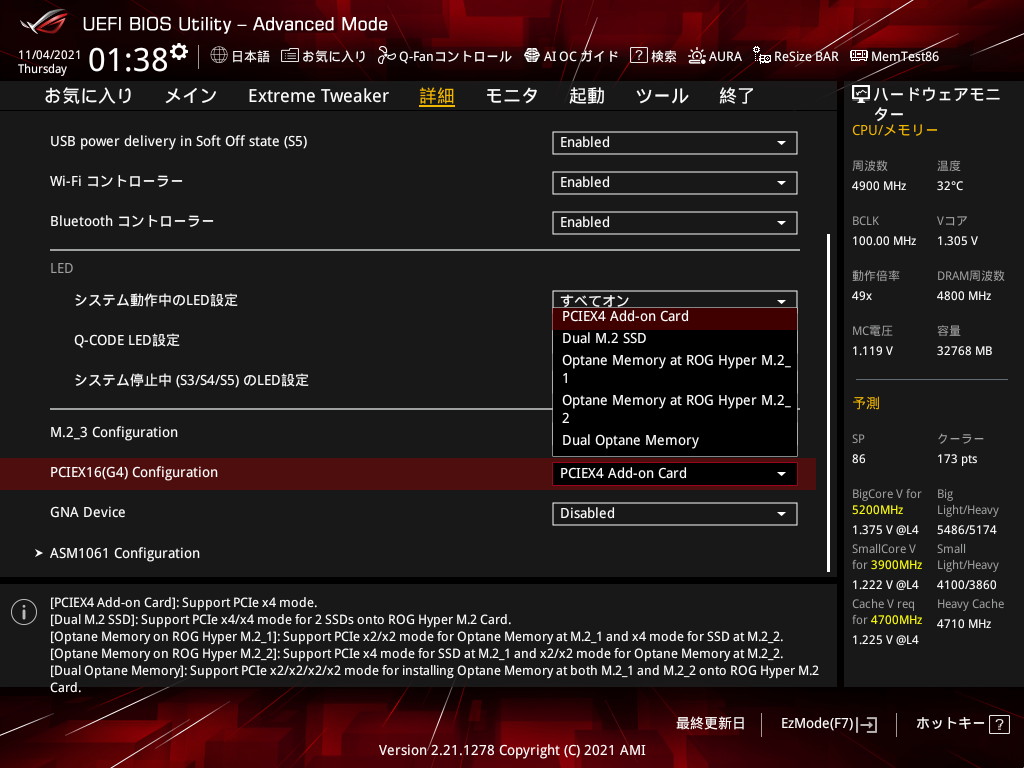Select GNA Device label
Screen dimensions: 1024x768
(88, 513)
